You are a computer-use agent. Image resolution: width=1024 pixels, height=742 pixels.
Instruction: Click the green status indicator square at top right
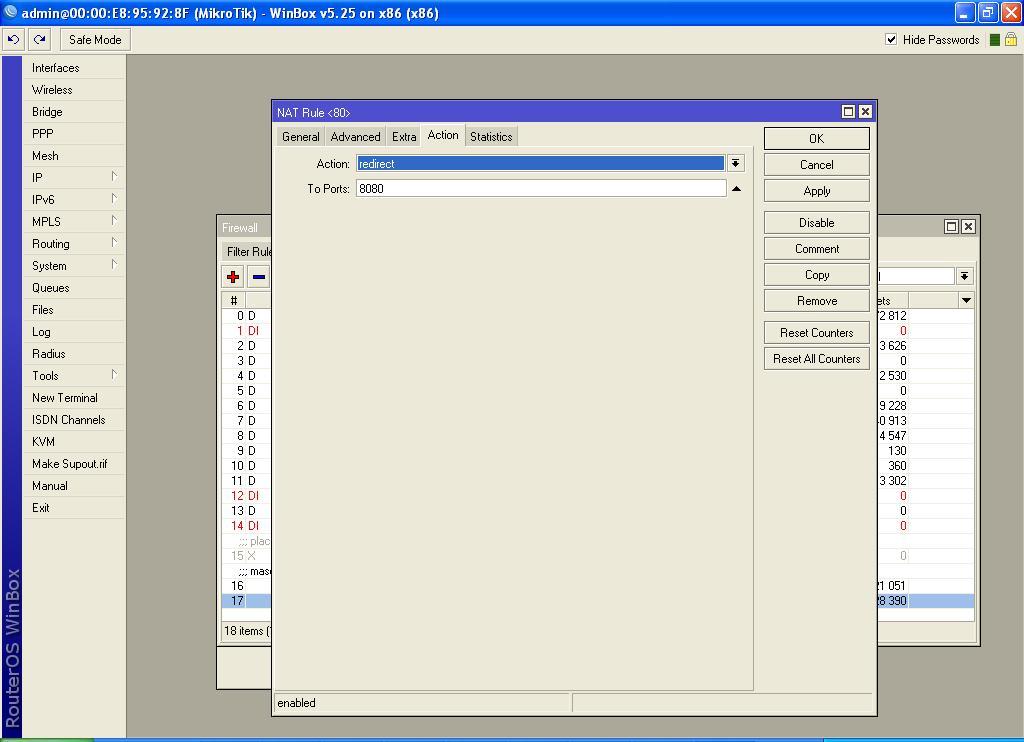[995, 40]
